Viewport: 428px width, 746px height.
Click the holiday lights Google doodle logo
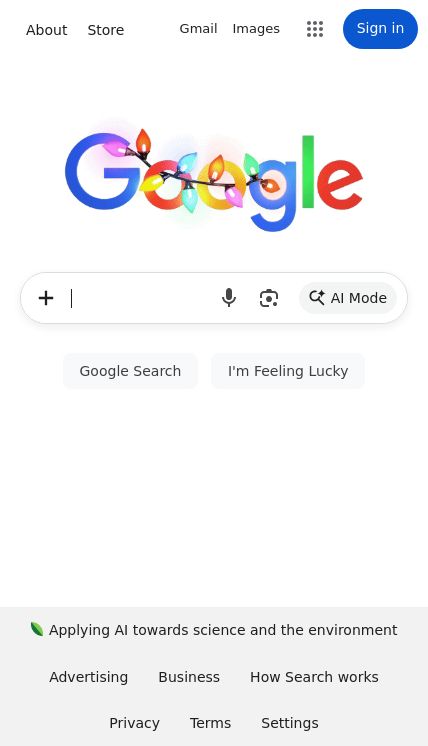pyautogui.click(x=214, y=176)
